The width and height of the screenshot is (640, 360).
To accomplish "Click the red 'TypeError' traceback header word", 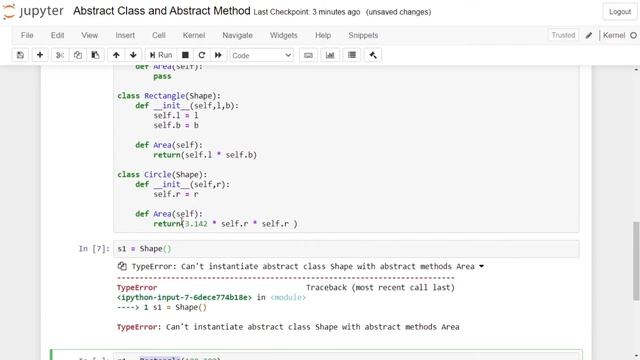I will click(137, 288).
